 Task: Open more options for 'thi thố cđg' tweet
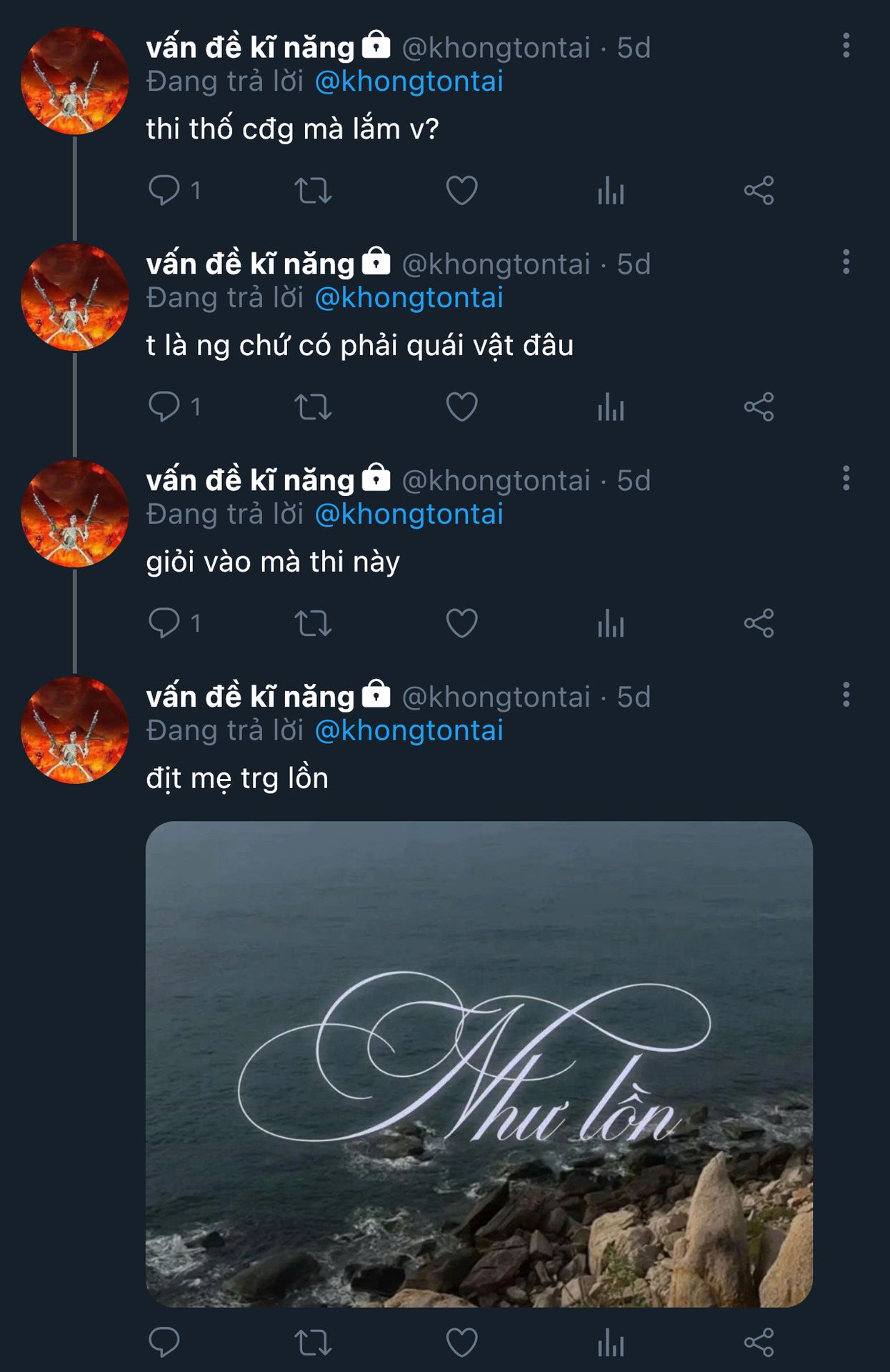846,46
